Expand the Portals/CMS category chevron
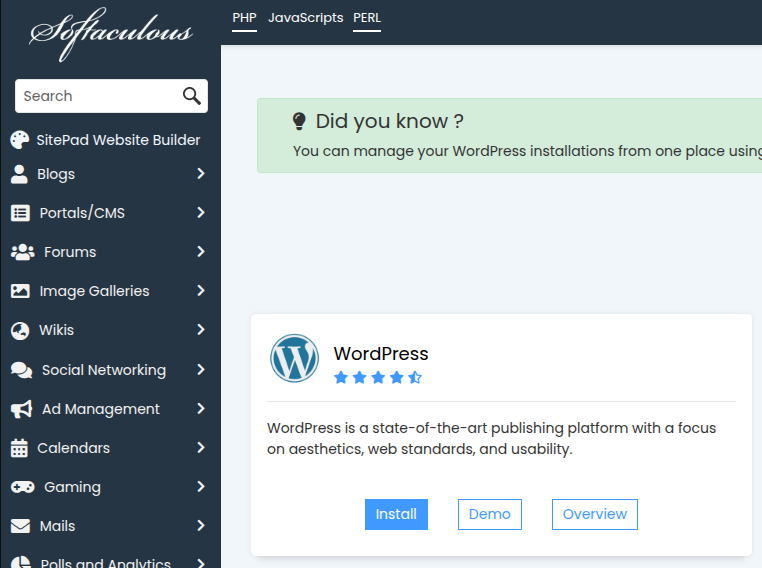This screenshot has width=762, height=568. coord(201,213)
